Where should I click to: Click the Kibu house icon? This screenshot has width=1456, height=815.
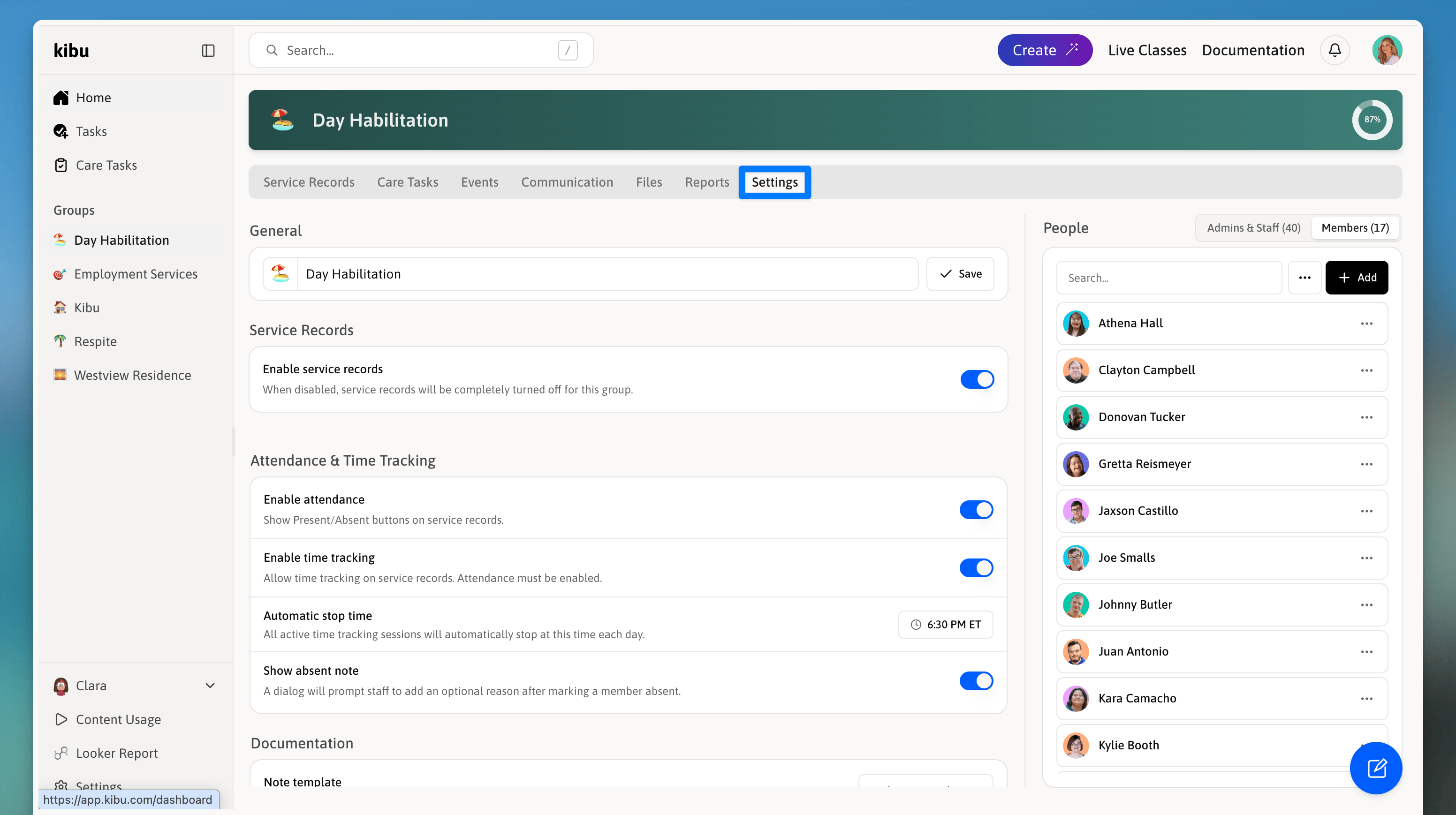pyautogui.click(x=60, y=308)
